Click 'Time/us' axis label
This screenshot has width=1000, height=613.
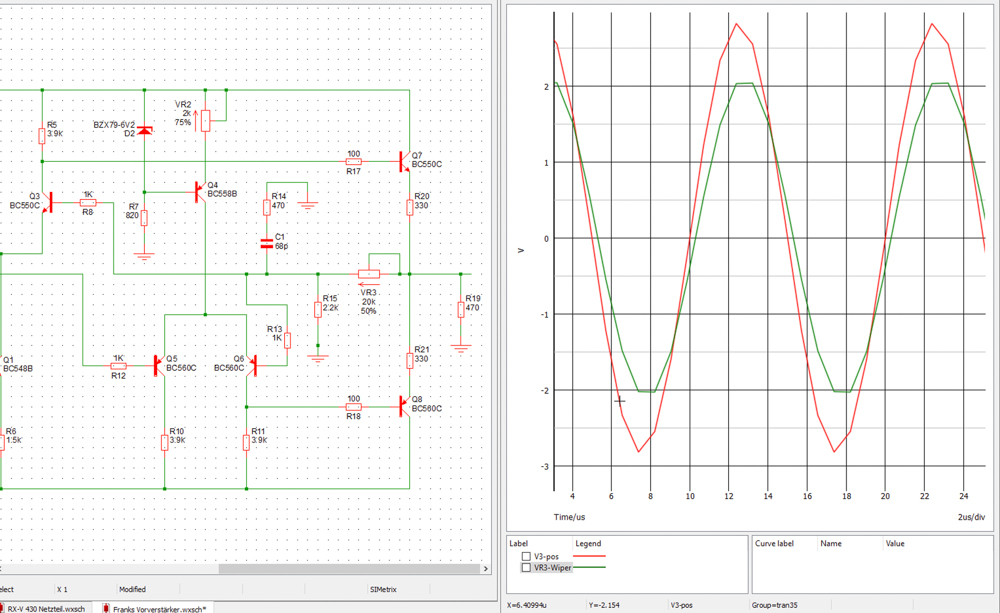569,517
